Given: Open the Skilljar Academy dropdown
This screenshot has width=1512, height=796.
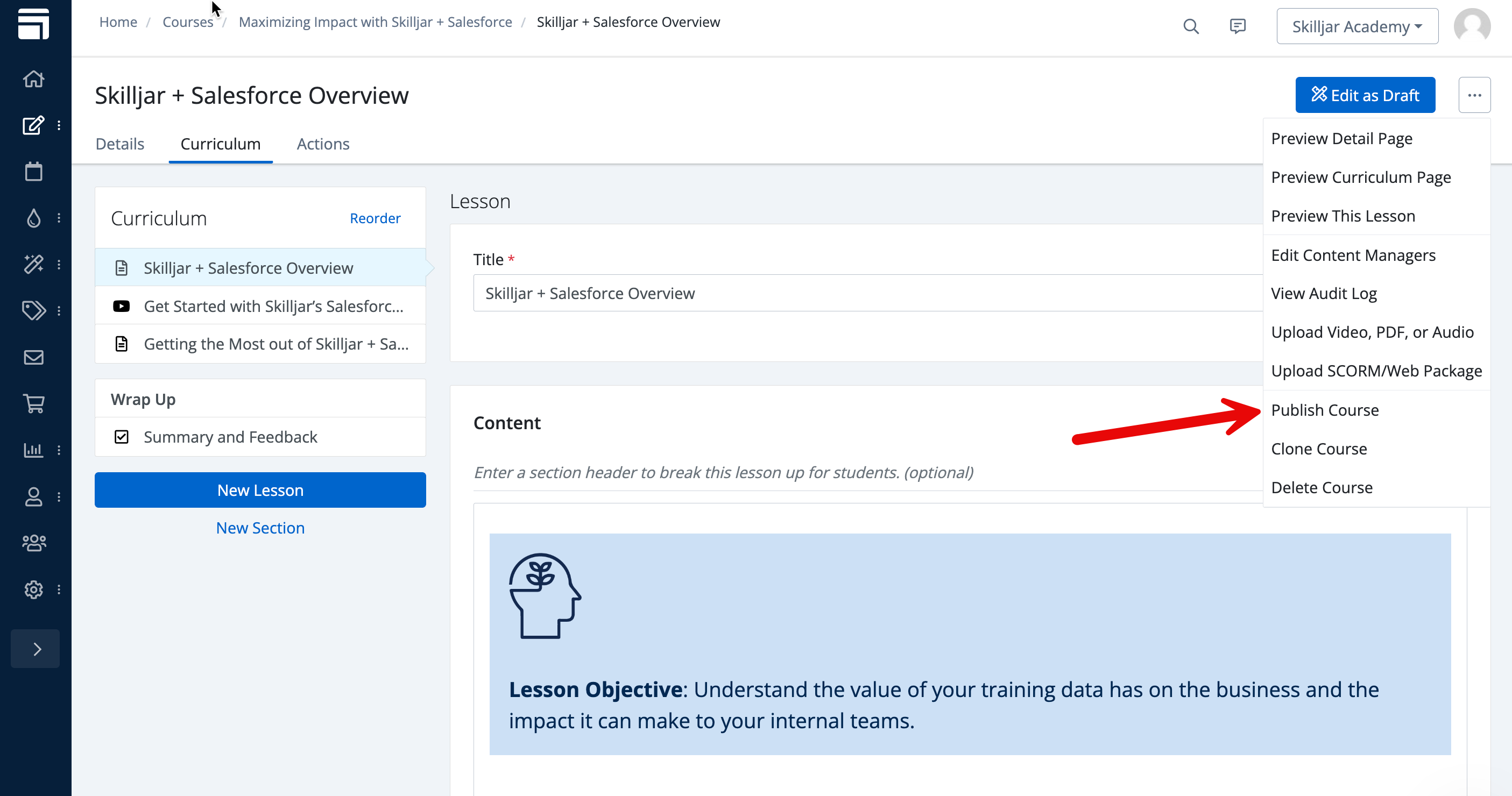Looking at the screenshot, I should click(x=1356, y=26).
